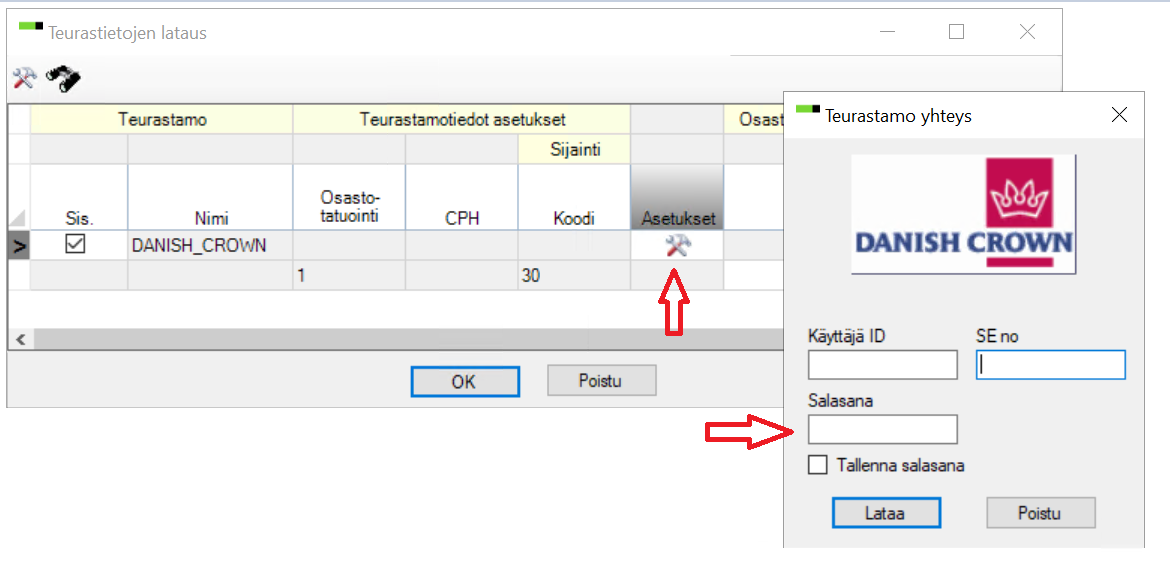Click the horizontal scrollbar left arrow
The width and height of the screenshot is (1170, 588).
[x=21, y=339]
